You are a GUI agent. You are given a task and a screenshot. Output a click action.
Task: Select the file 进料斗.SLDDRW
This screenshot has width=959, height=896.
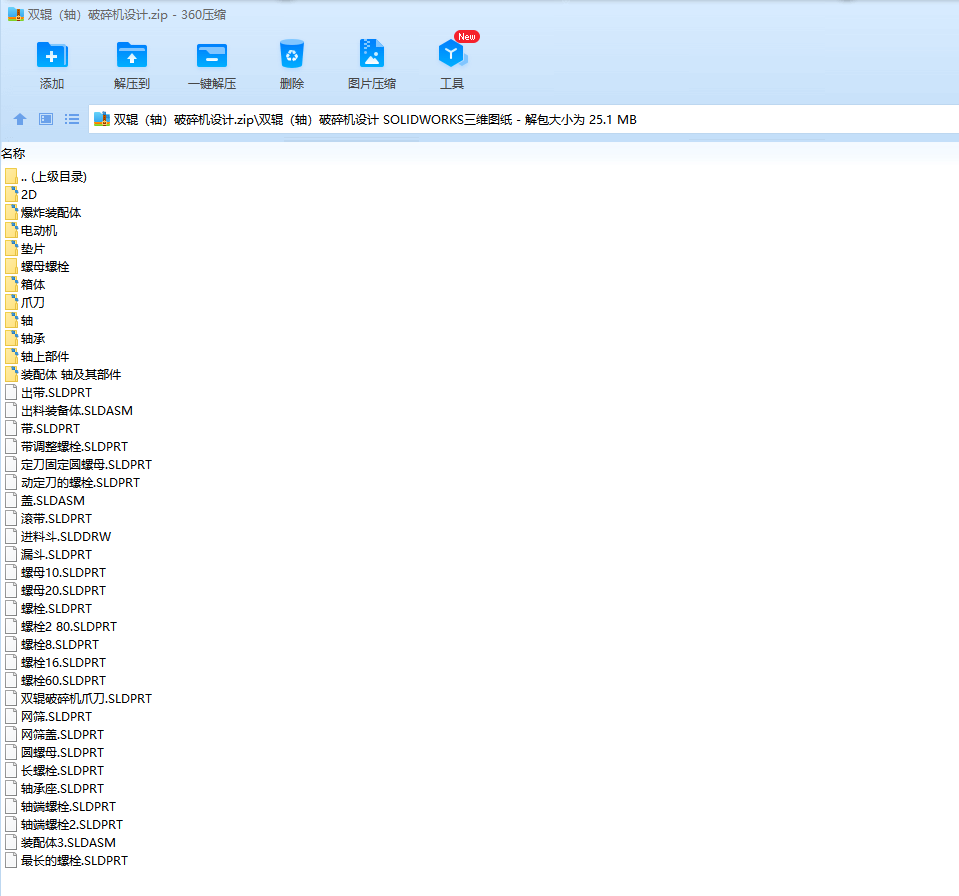(x=58, y=536)
